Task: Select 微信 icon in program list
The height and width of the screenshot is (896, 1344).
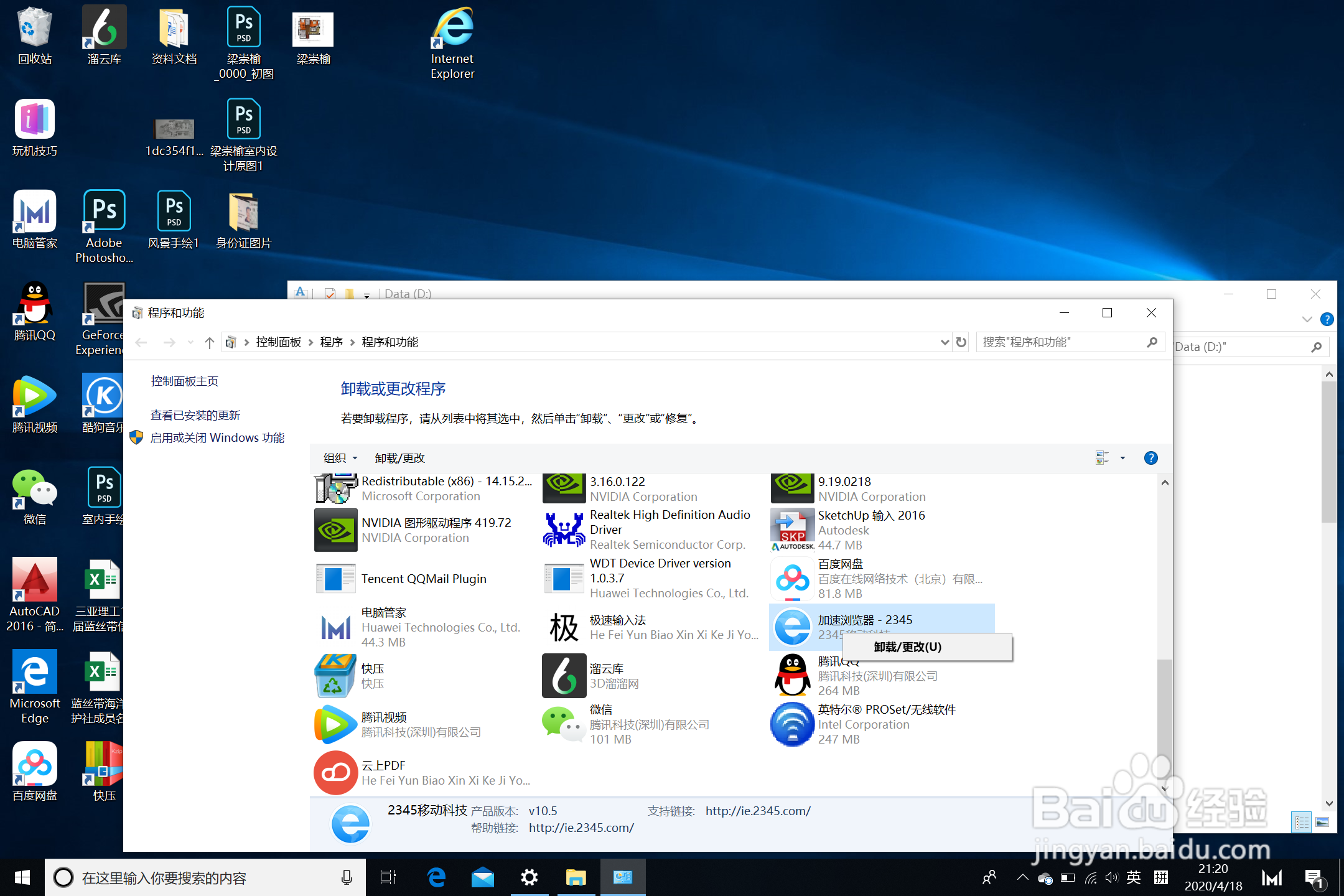Action: click(x=564, y=724)
